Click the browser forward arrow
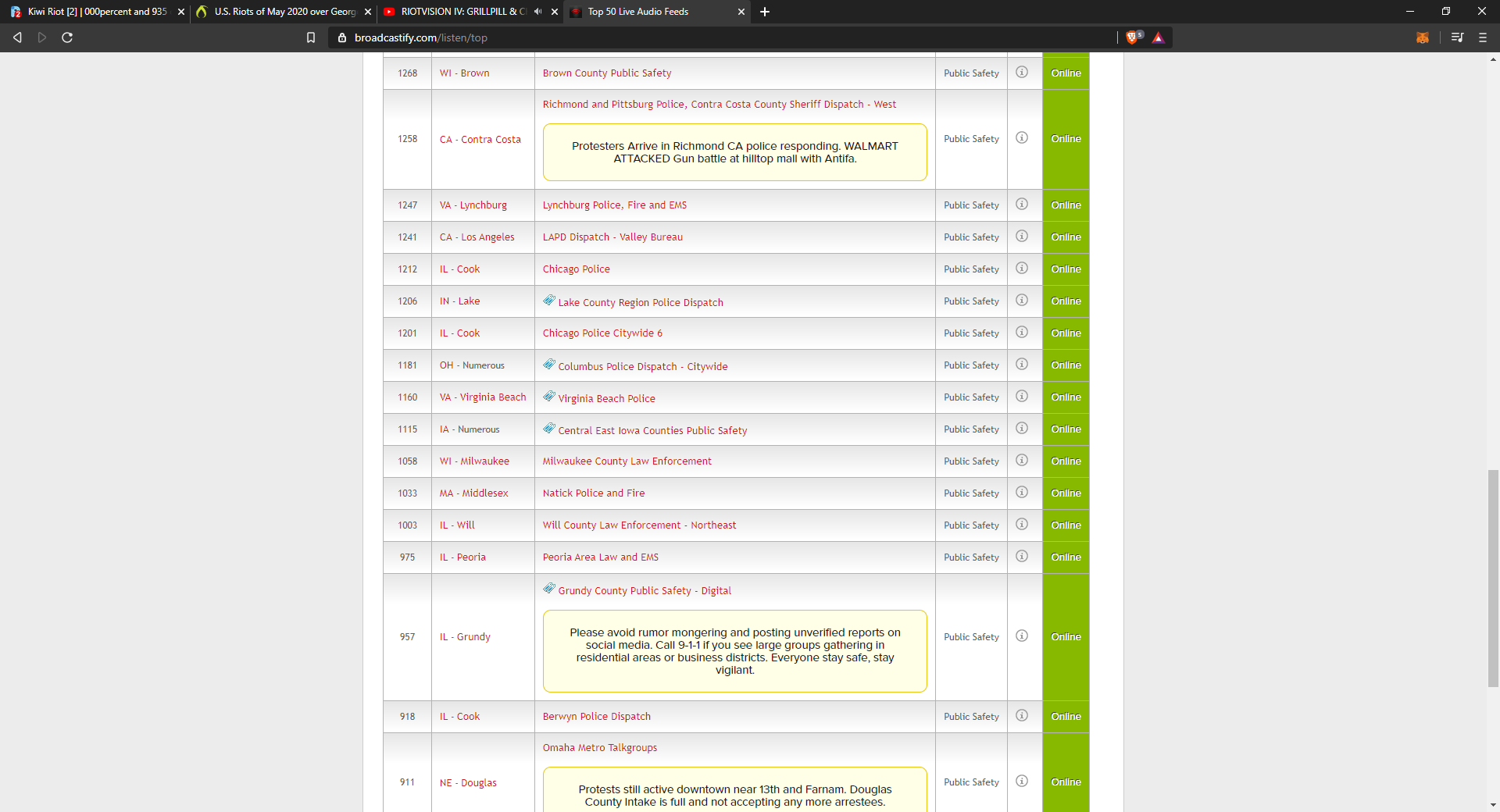This screenshot has width=1500, height=812. click(42, 37)
